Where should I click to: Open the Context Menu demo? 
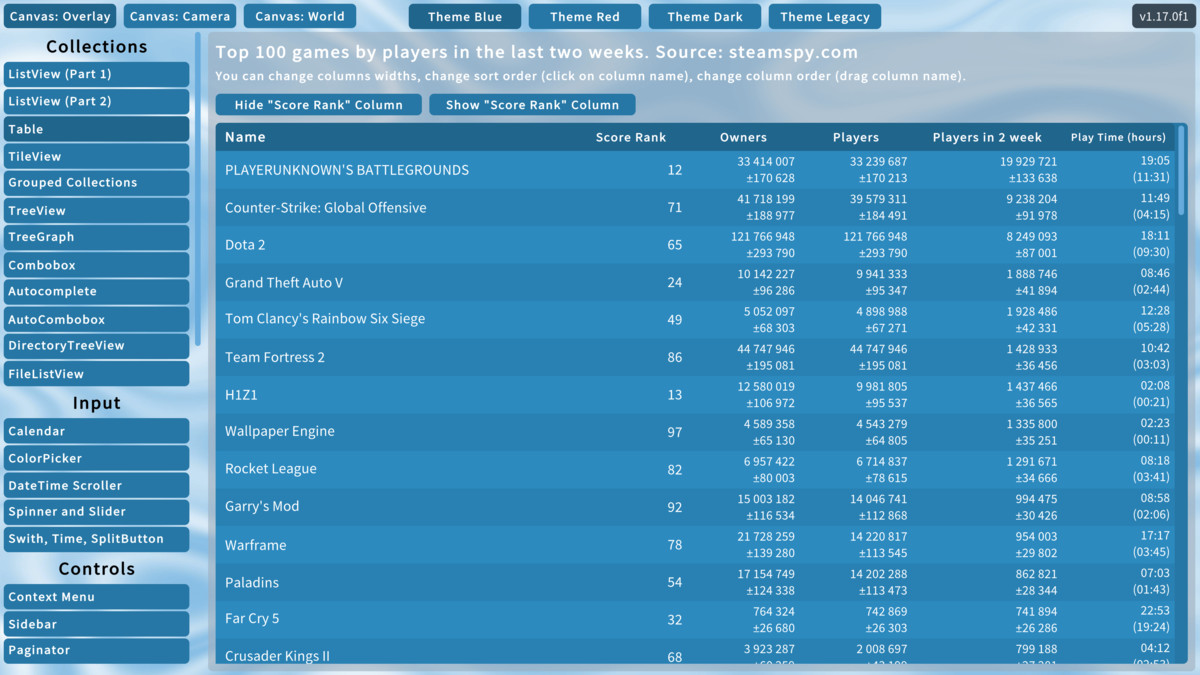(x=96, y=597)
